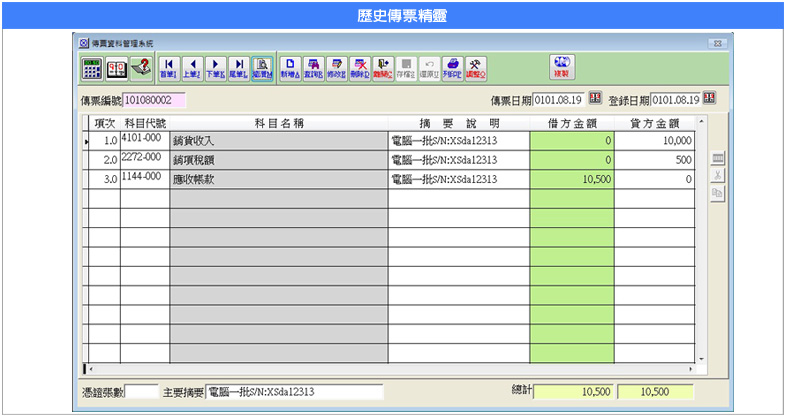Go to first record (首筆)
The width and height of the screenshot is (786, 419).
click(168, 68)
